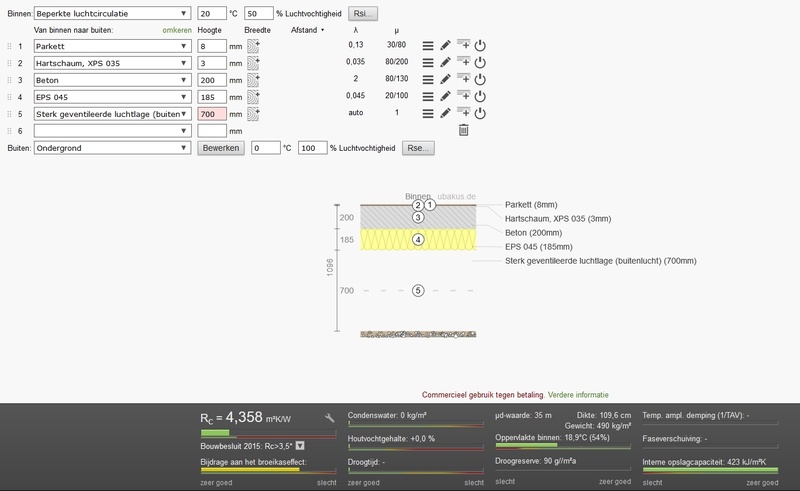Edit the EPS 045 layer
Screen dimensions: 800x491
click(x=445, y=96)
